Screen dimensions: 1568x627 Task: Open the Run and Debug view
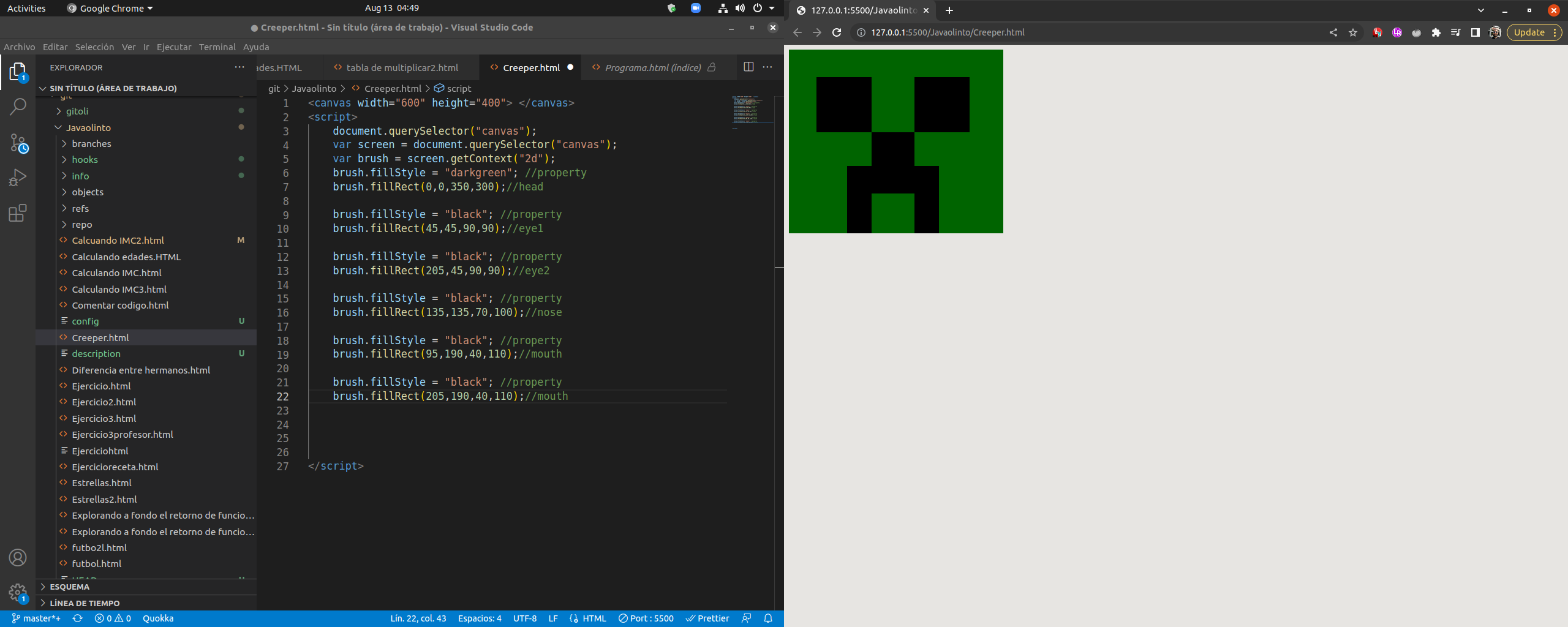(x=18, y=178)
